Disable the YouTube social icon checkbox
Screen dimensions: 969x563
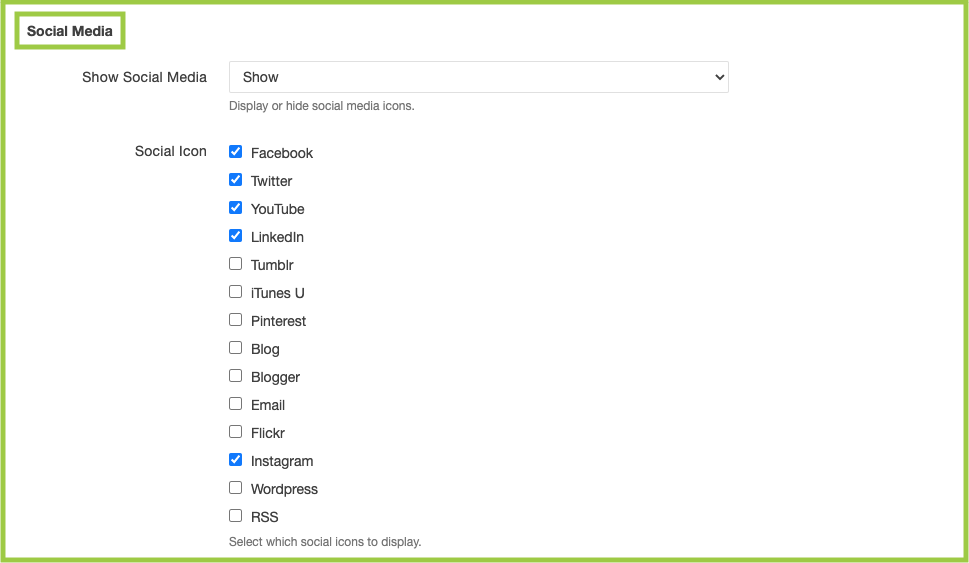click(235, 208)
